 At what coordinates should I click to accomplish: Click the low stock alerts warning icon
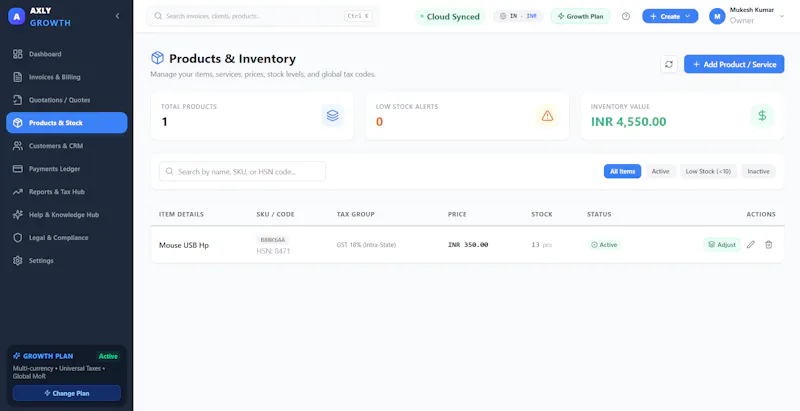547,116
